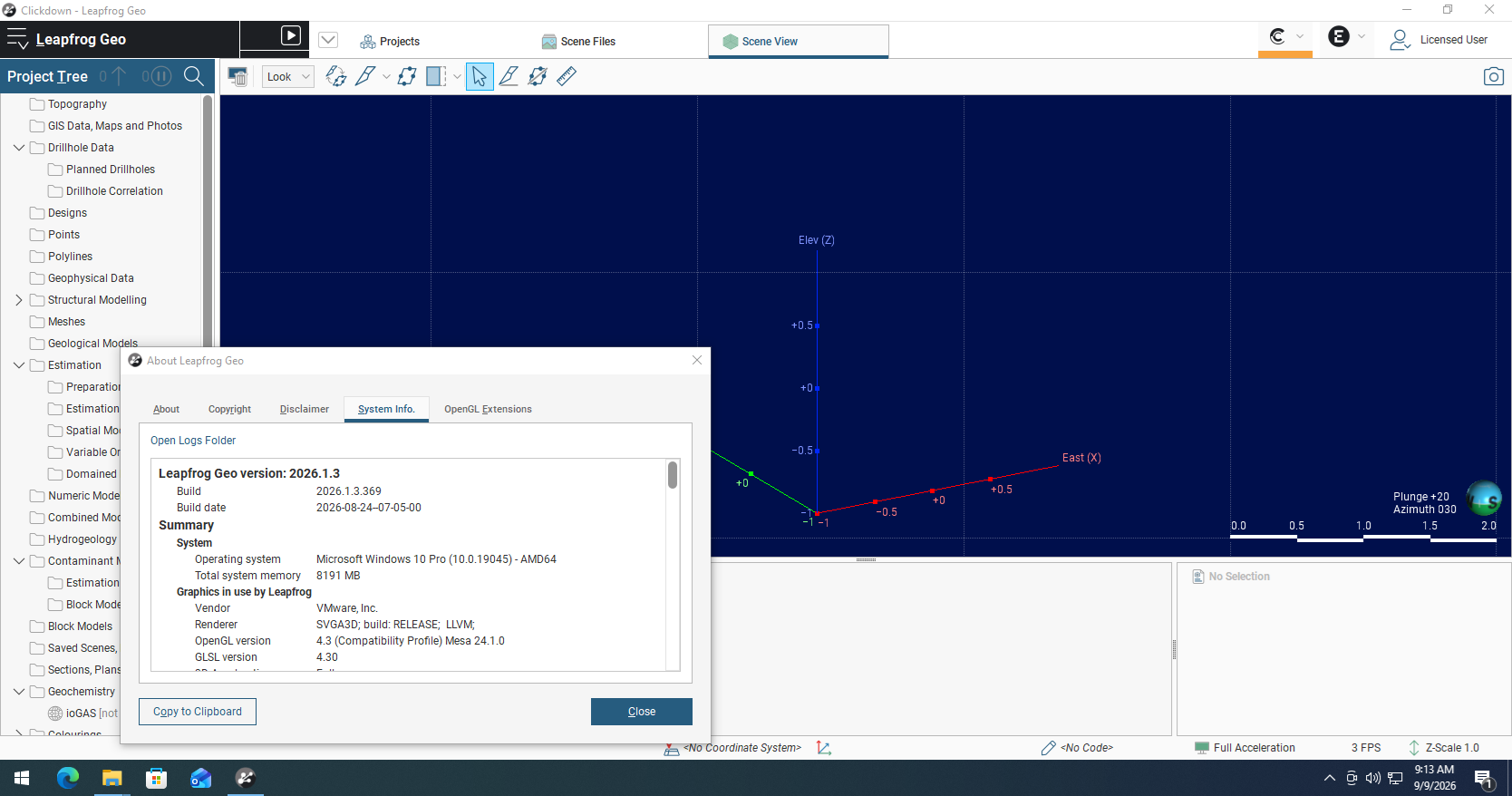Screen dimensions: 1512x796
Task: Collapse the Contaminant Models folder
Action: pyautogui.click(x=19, y=561)
